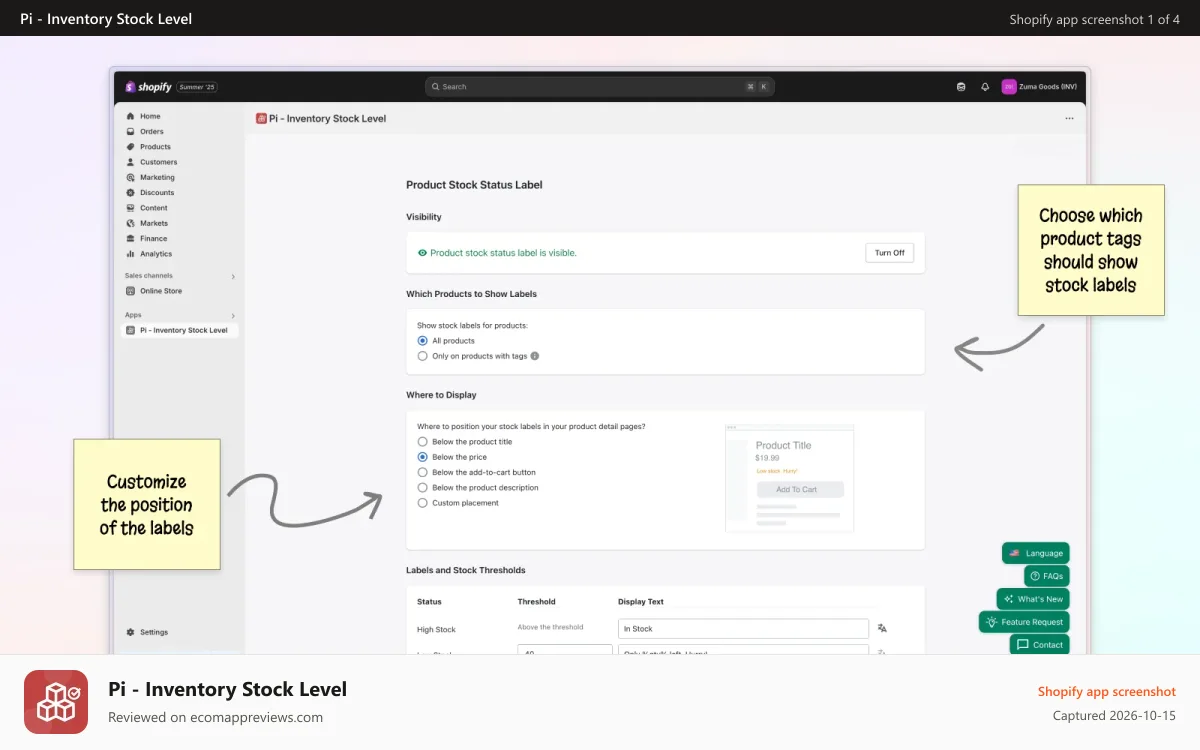The width and height of the screenshot is (1200, 750).
Task: Open the What's New button
Action: tap(1033, 599)
